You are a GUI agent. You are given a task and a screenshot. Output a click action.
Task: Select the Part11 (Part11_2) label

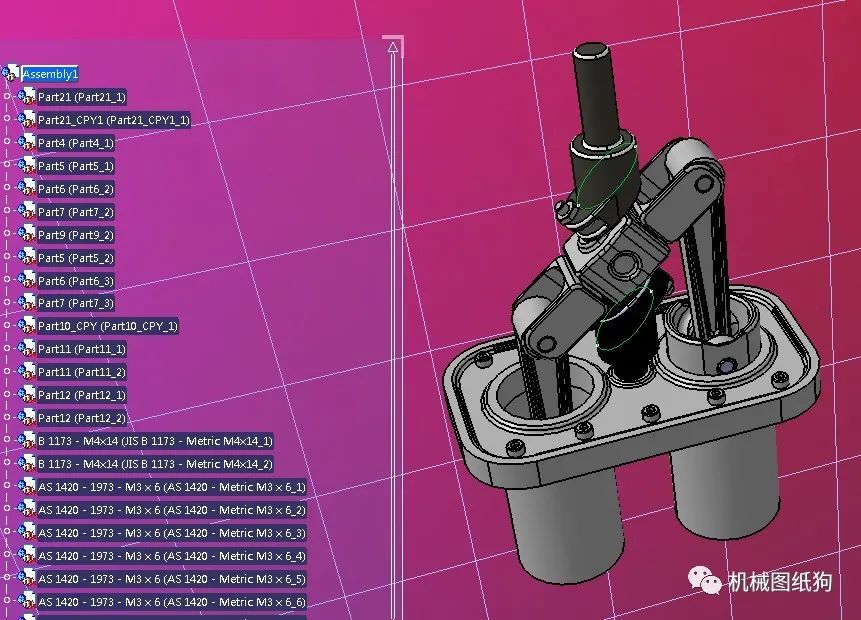[x=82, y=372]
